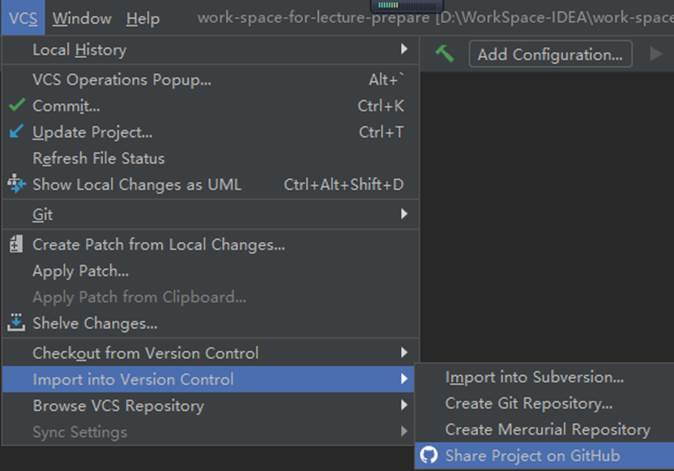This screenshot has height=471, width=674.
Task: Choose Import into Subversion
Action: [534, 377]
